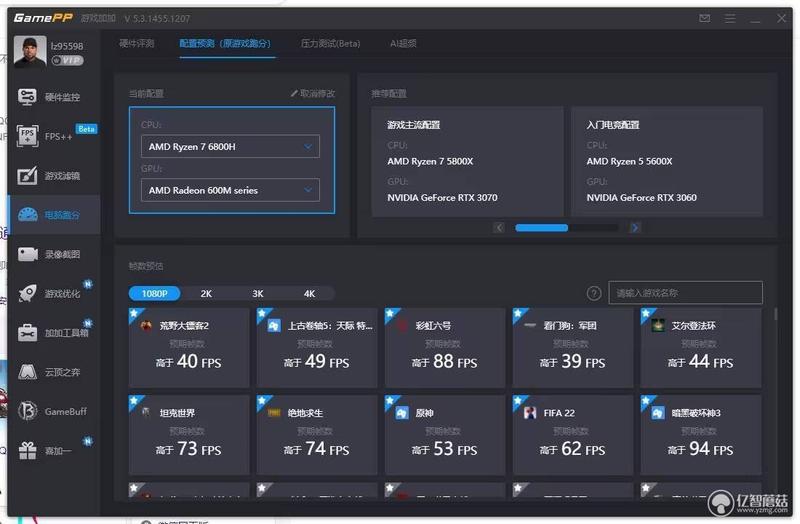Click the game list vertical scrollbar

[x=776, y=314]
